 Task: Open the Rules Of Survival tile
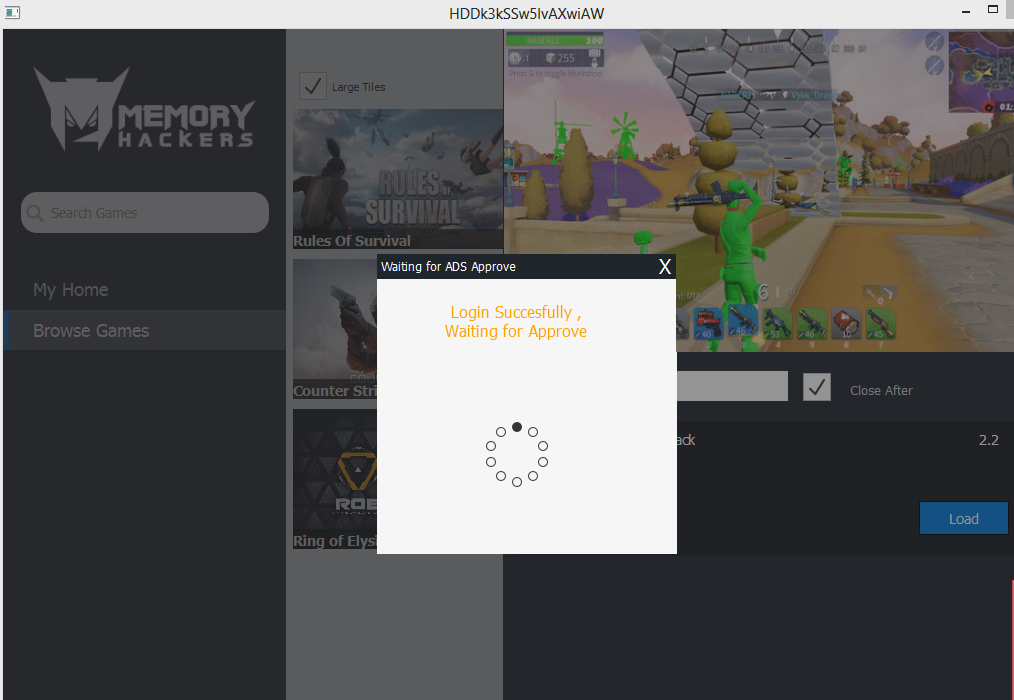click(x=398, y=179)
